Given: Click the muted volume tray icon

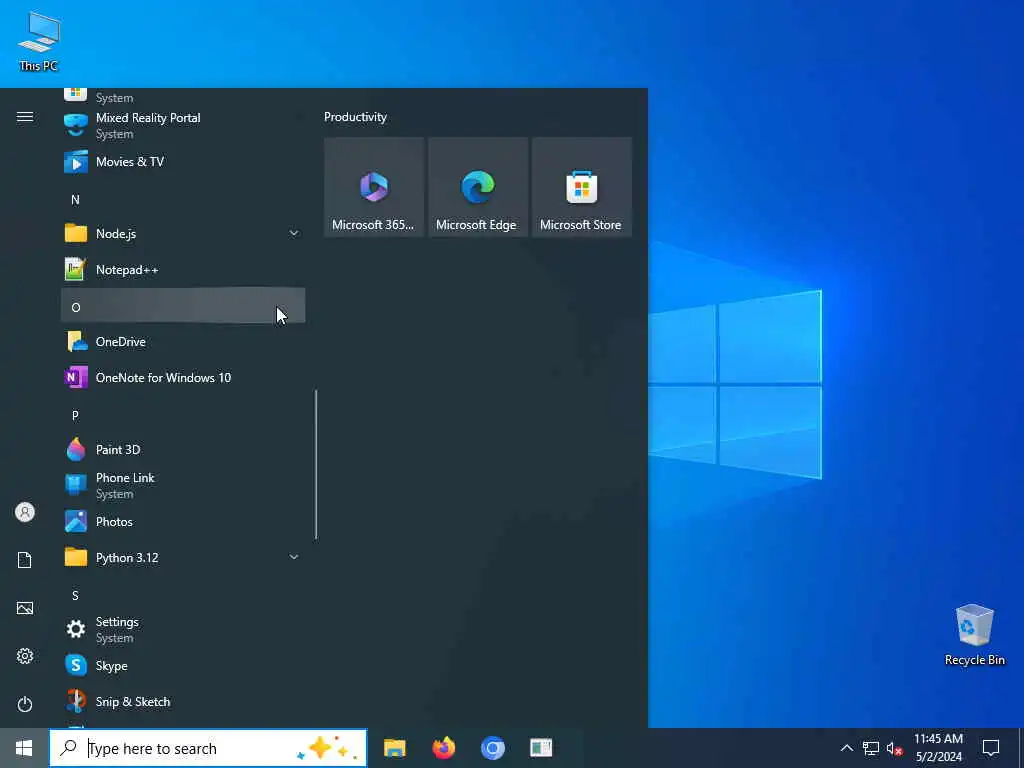Looking at the screenshot, I should click(895, 748).
